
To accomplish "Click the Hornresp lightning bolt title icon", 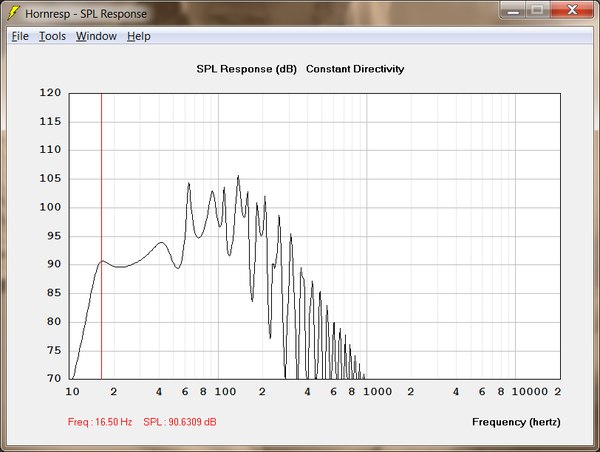I will coord(13,15).
